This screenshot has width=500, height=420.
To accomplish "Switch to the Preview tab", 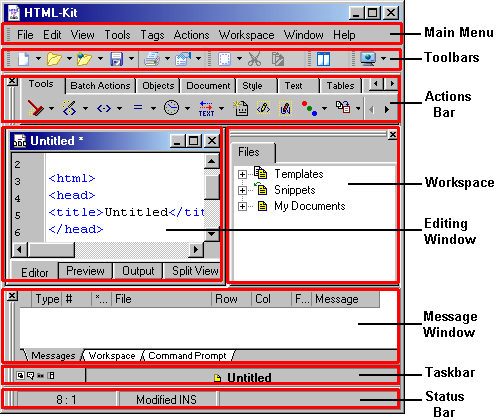I will coord(85,271).
